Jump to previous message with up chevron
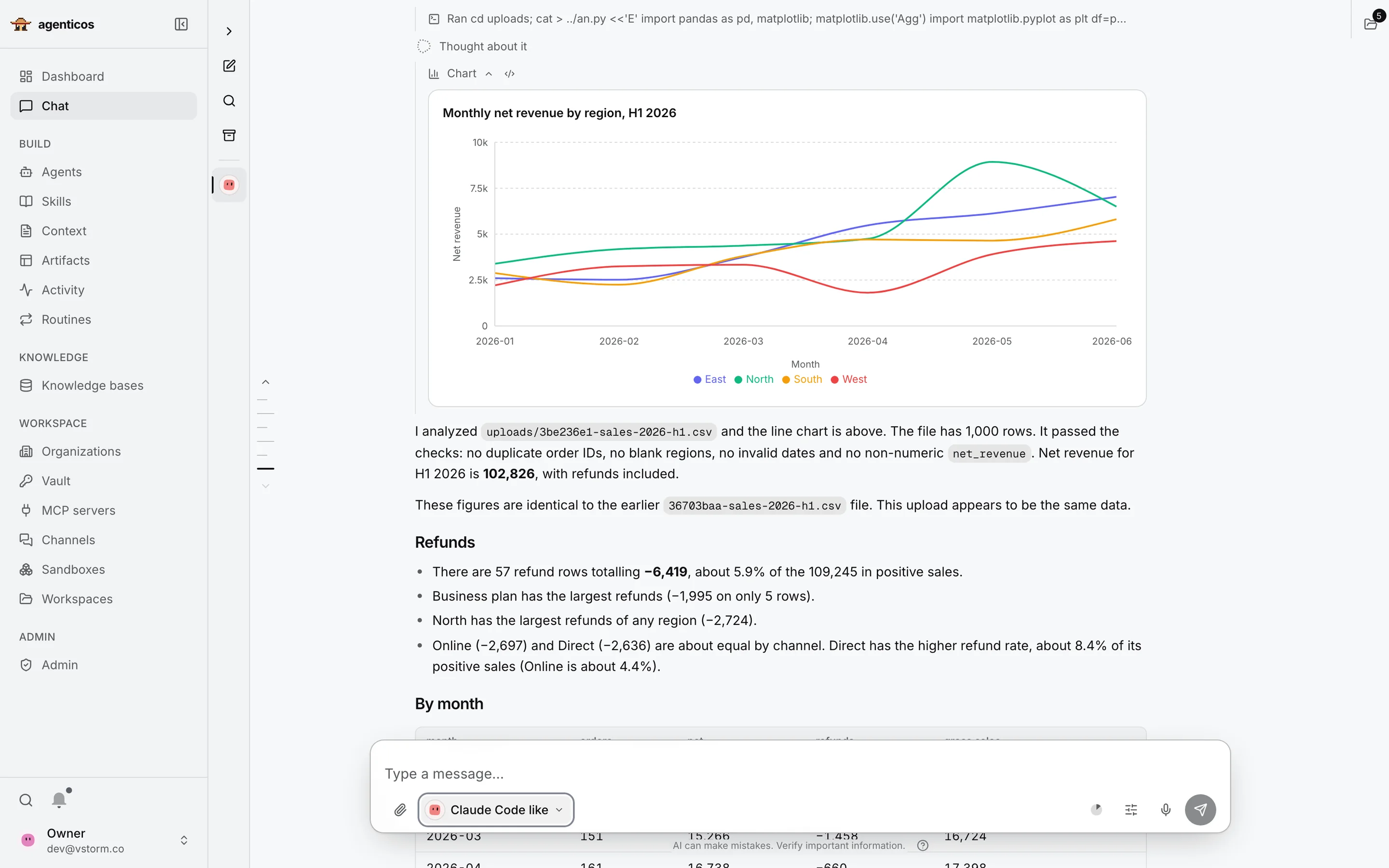Screen dimensions: 1389x868 pyautogui.click(x=265, y=382)
